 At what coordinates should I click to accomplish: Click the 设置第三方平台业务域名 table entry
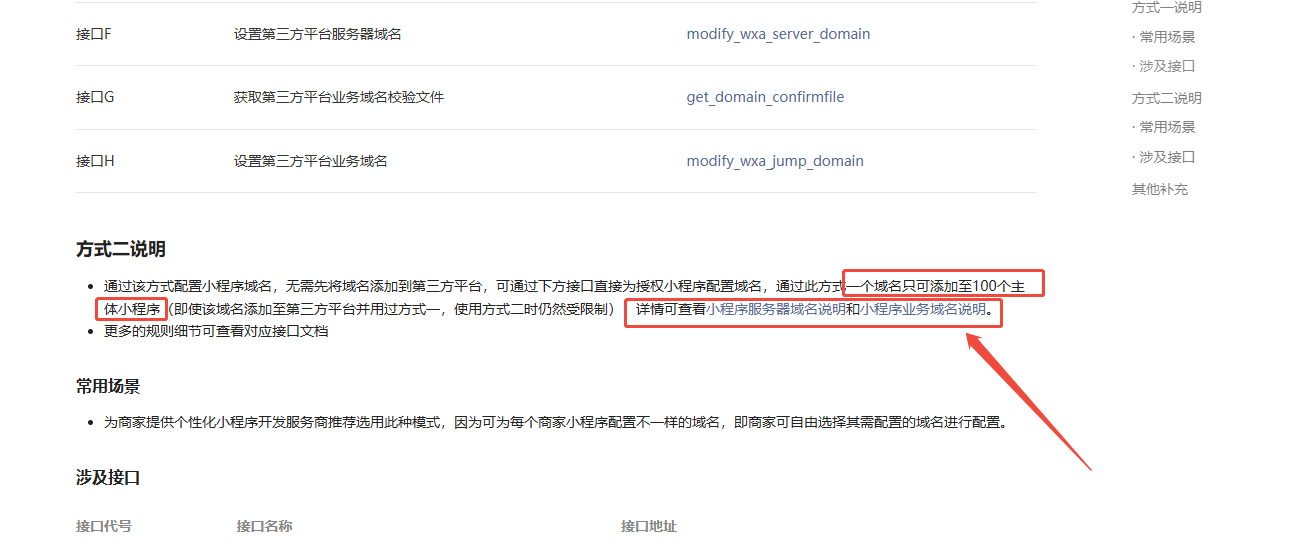[x=311, y=161]
